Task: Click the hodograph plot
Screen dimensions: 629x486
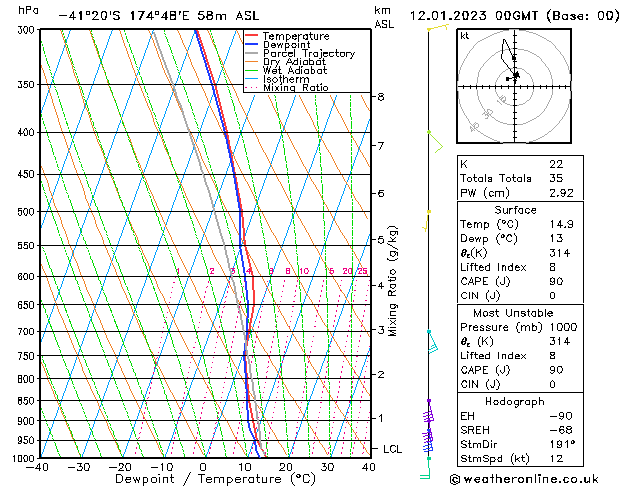Action: 514,86
